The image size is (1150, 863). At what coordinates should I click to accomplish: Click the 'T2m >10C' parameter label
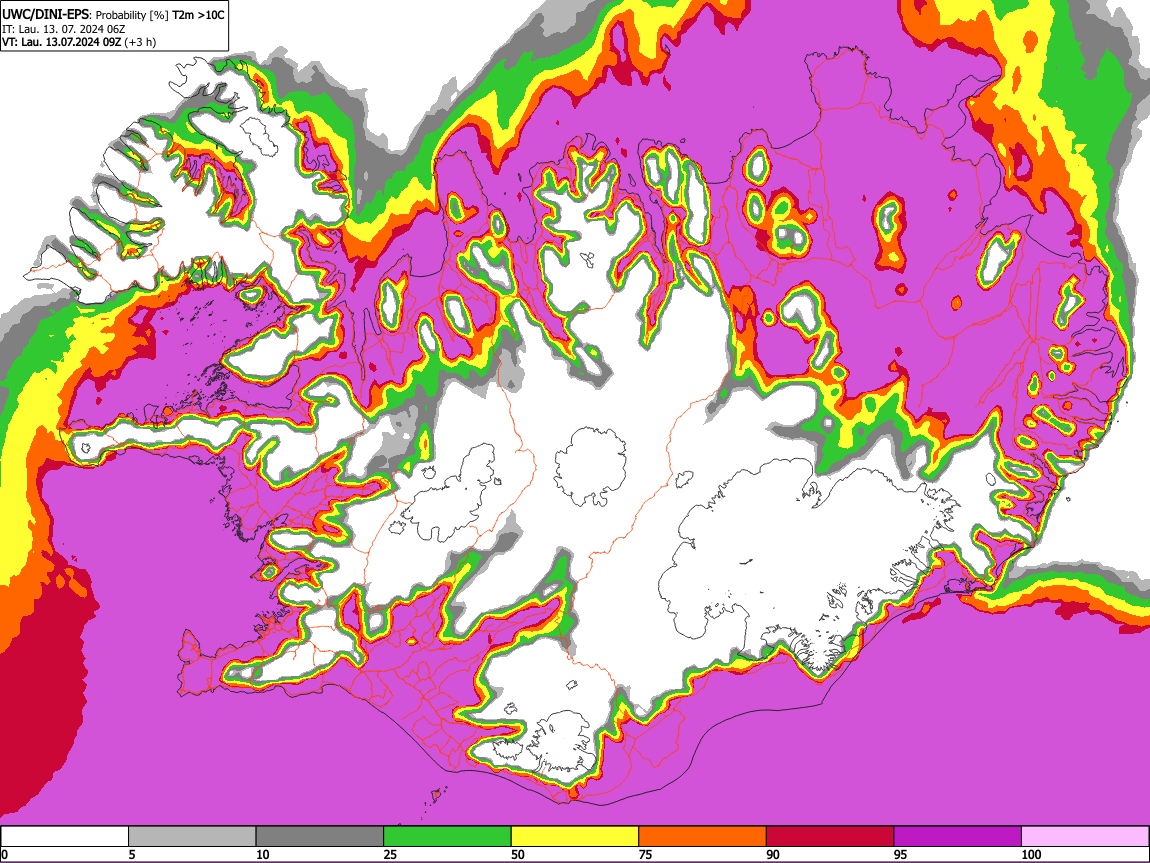point(198,15)
